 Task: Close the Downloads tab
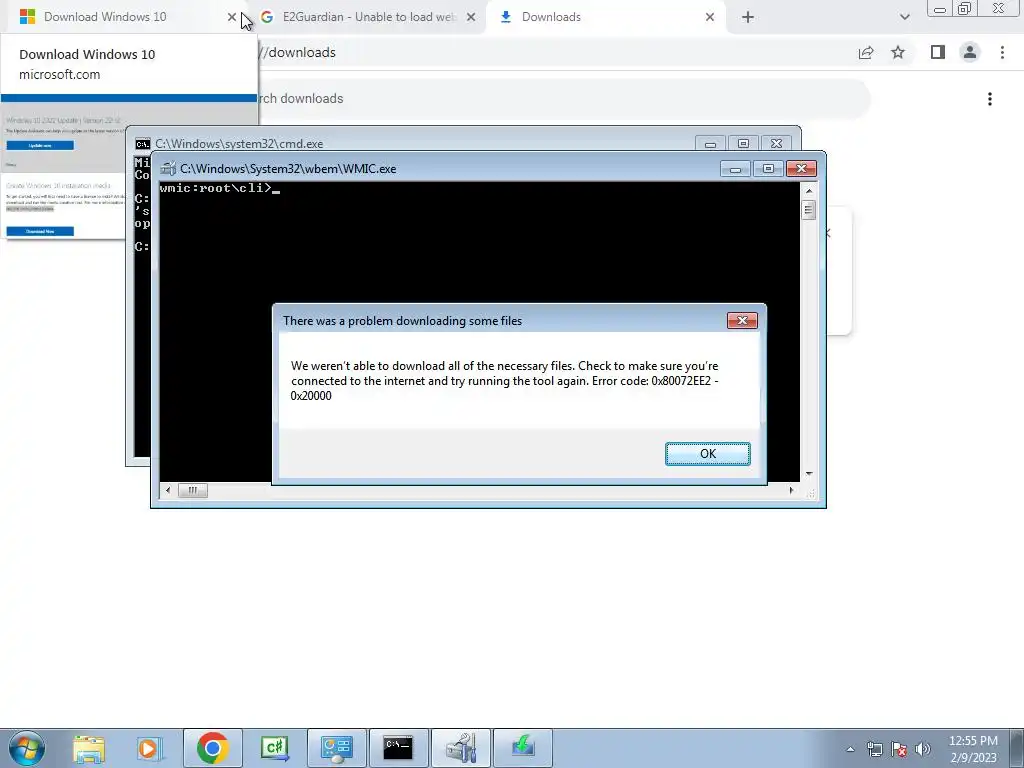pos(710,17)
